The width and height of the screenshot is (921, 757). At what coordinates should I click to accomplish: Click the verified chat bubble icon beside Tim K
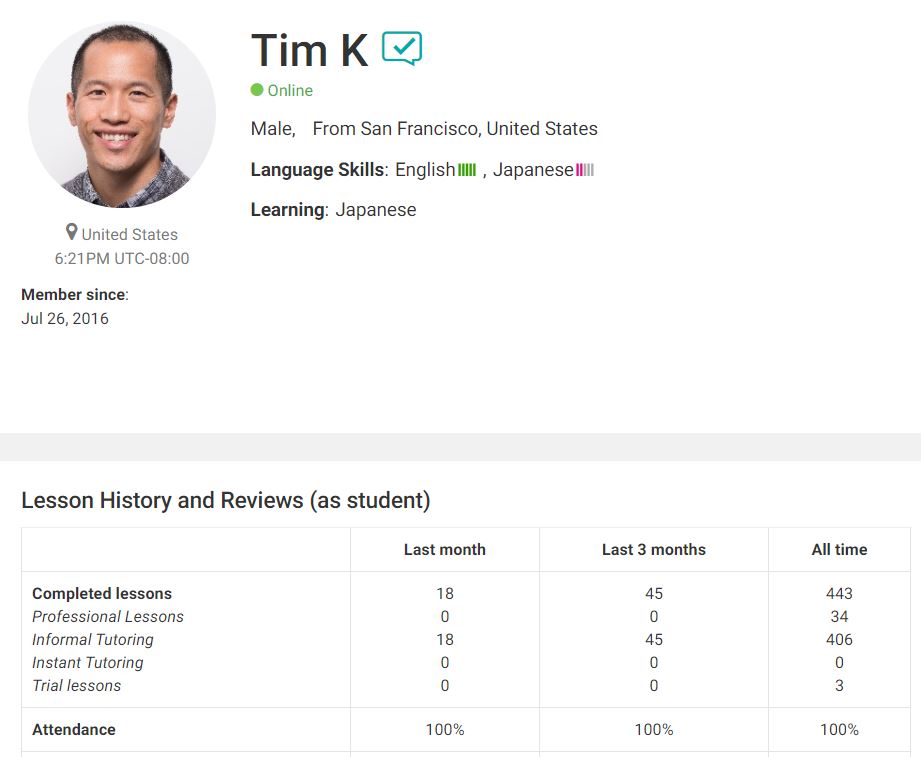click(x=402, y=48)
